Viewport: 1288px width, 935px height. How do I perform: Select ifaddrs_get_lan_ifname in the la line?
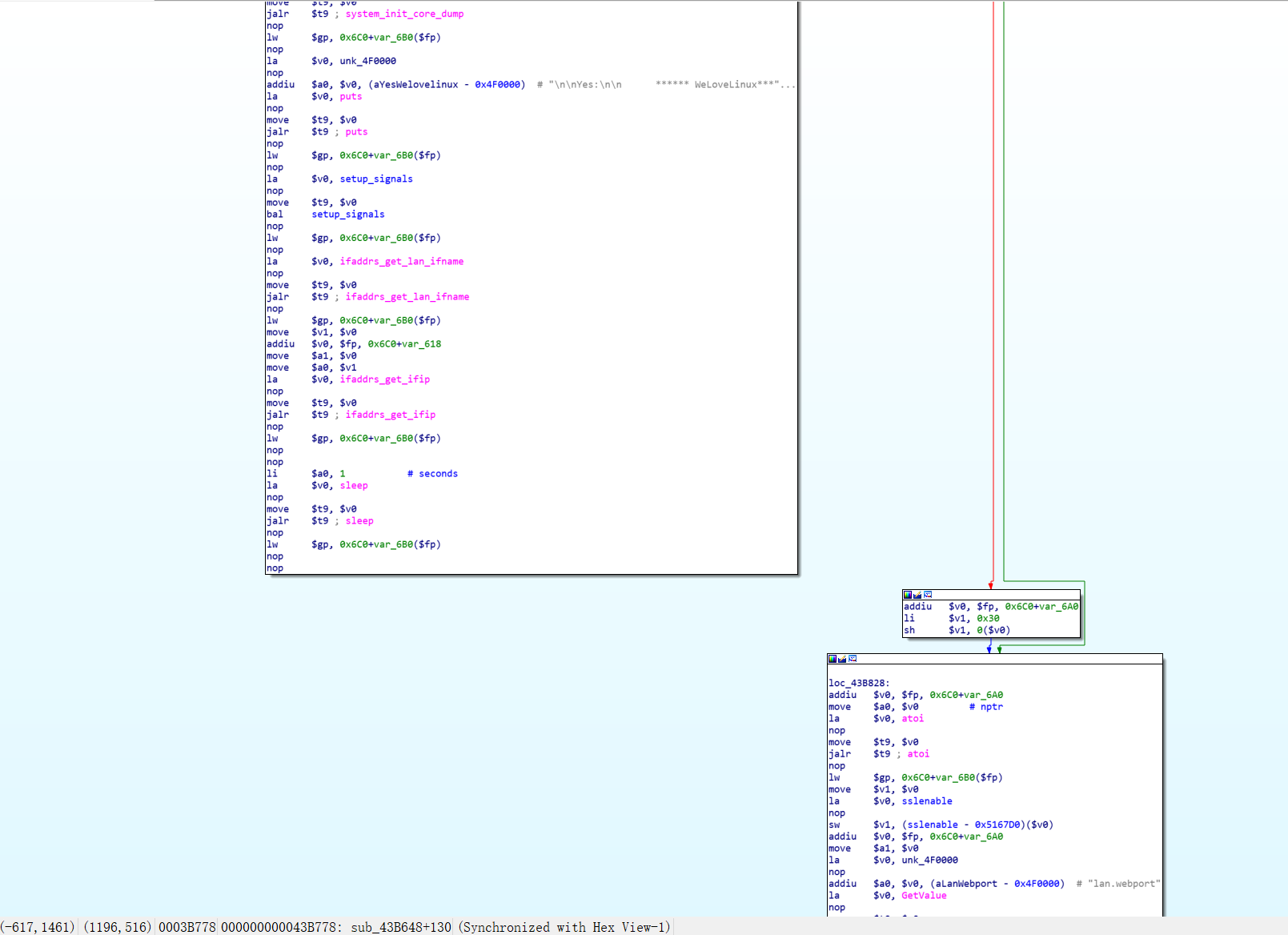[402, 261]
